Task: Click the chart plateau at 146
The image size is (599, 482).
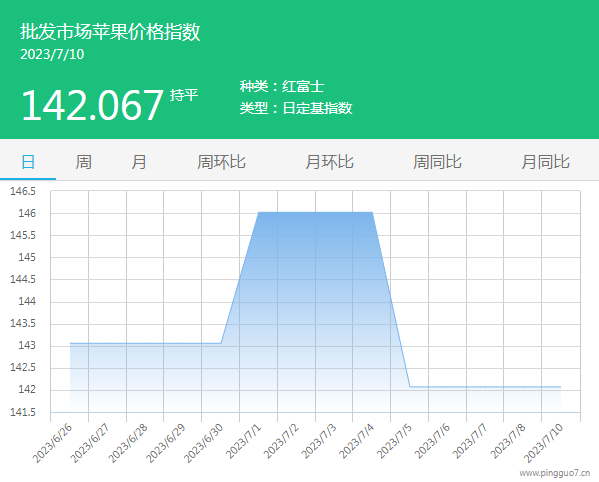Action: point(316,212)
